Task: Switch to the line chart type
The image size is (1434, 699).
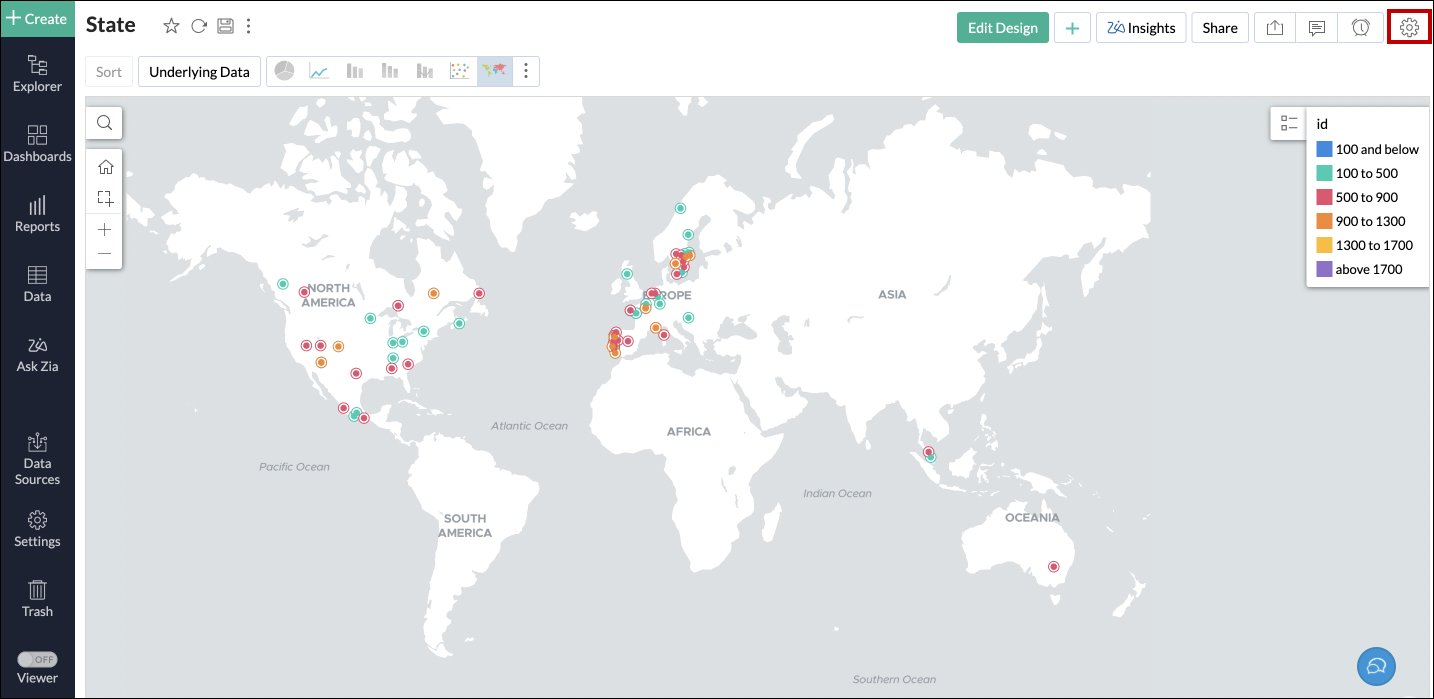Action: (x=320, y=71)
